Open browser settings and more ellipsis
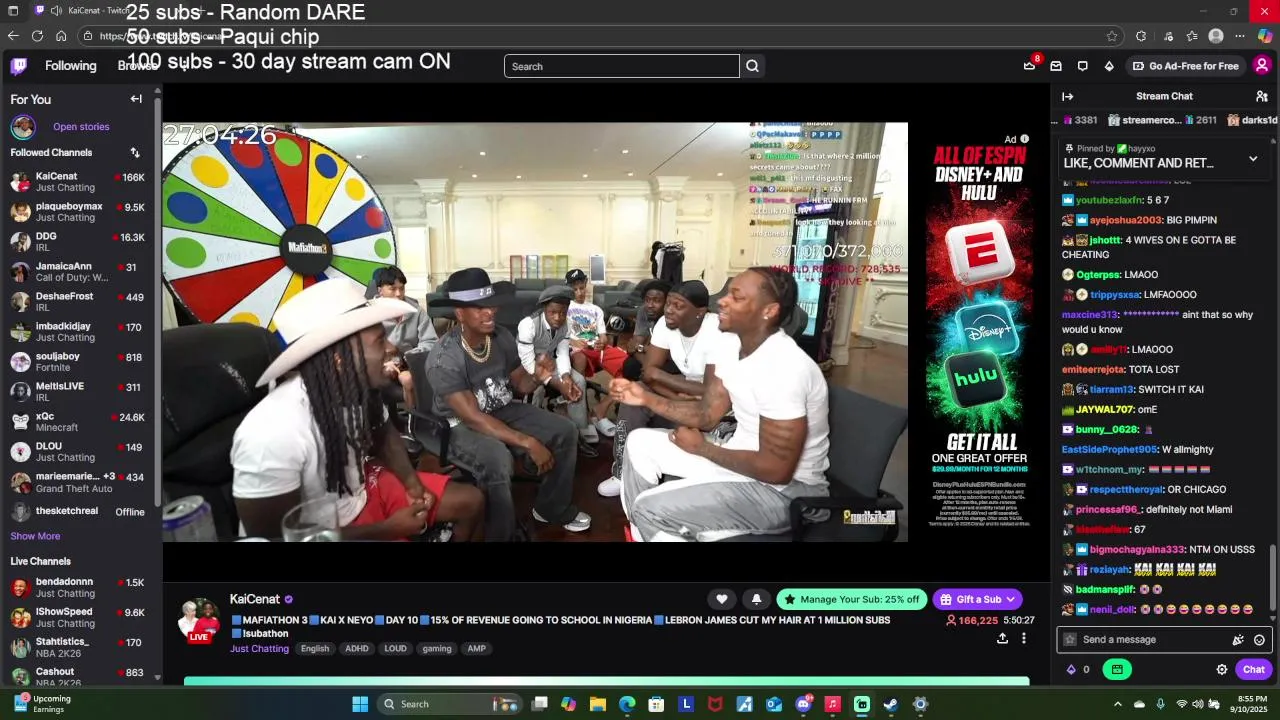Image resolution: width=1280 pixels, height=720 pixels. coord(1240,36)
